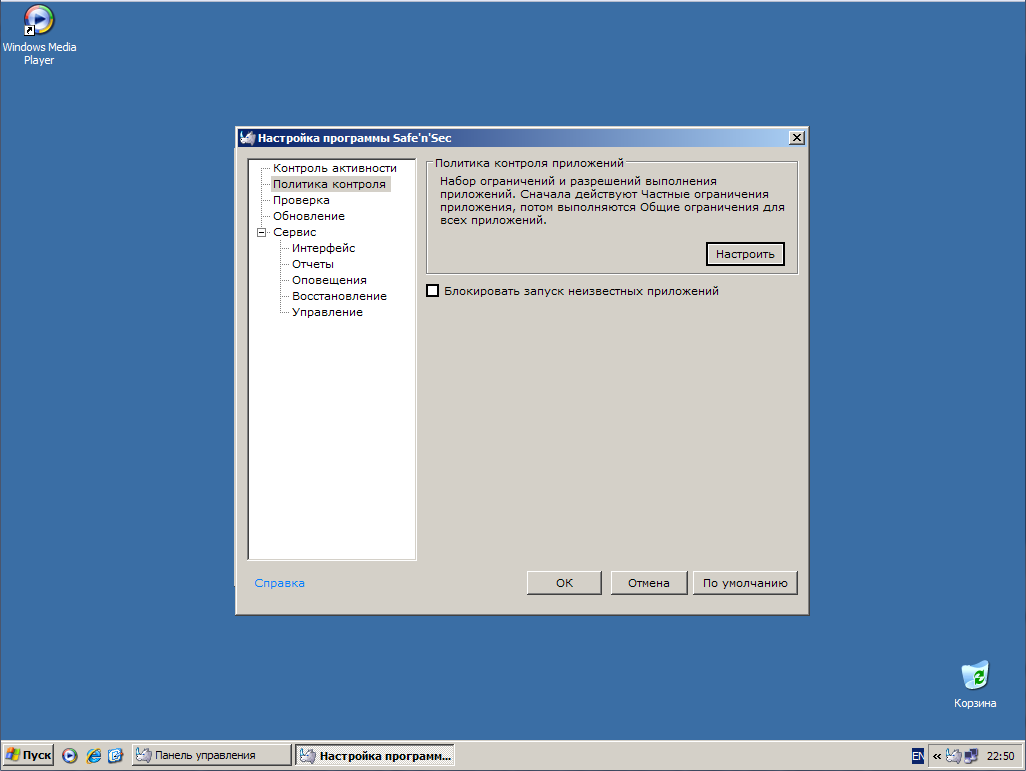Click the third quick launch icon beside Internet Explorer

pyautogui.click(x=115, y=755)
